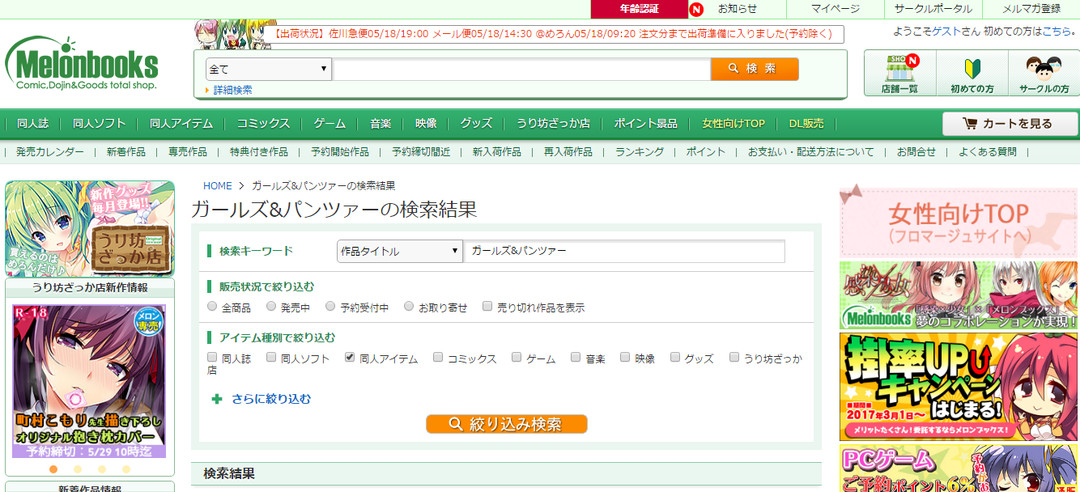
Task: Click the 初めての方 beginner icon
Action: (972, 73)
